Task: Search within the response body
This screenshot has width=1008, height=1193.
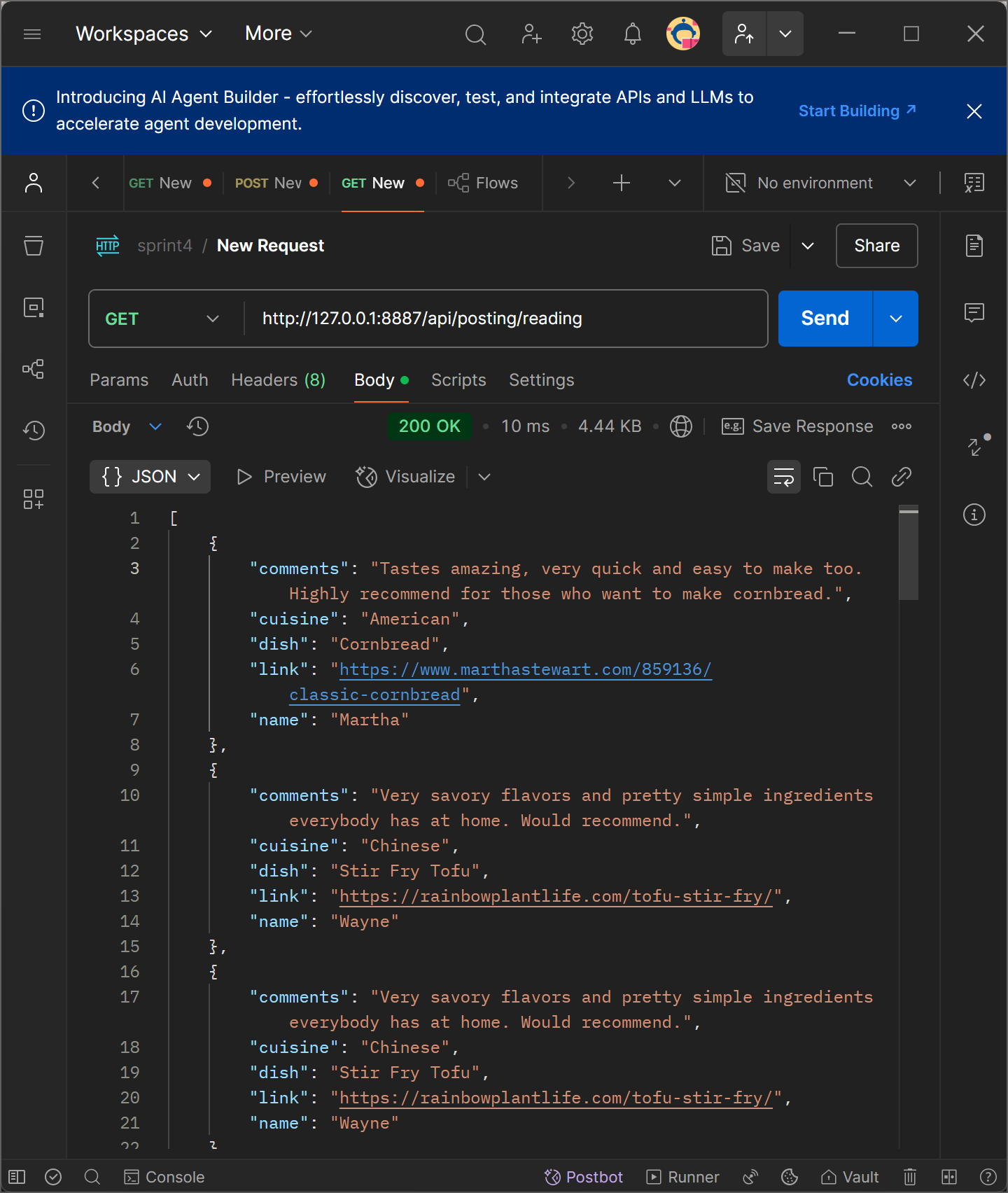Action: click(862, 477)
